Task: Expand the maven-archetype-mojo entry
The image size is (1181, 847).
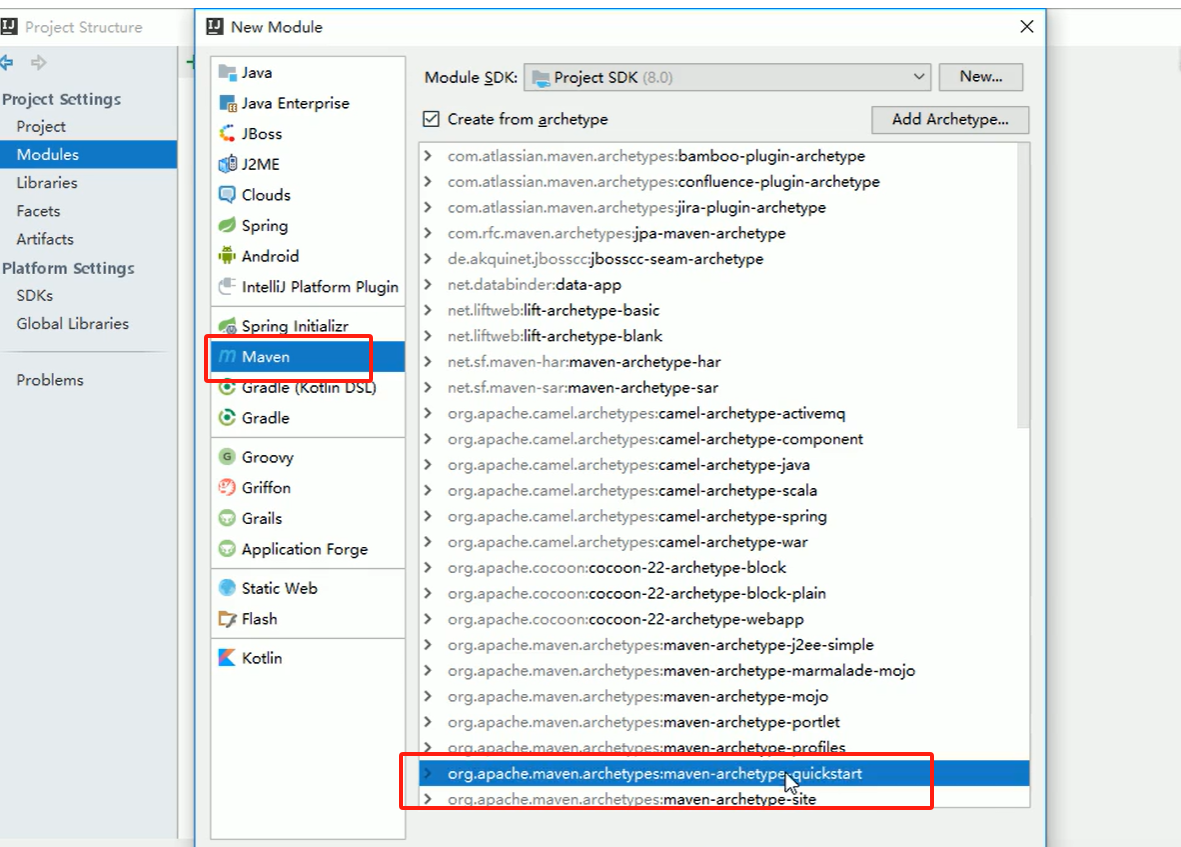Action: [x=428, y=696]
